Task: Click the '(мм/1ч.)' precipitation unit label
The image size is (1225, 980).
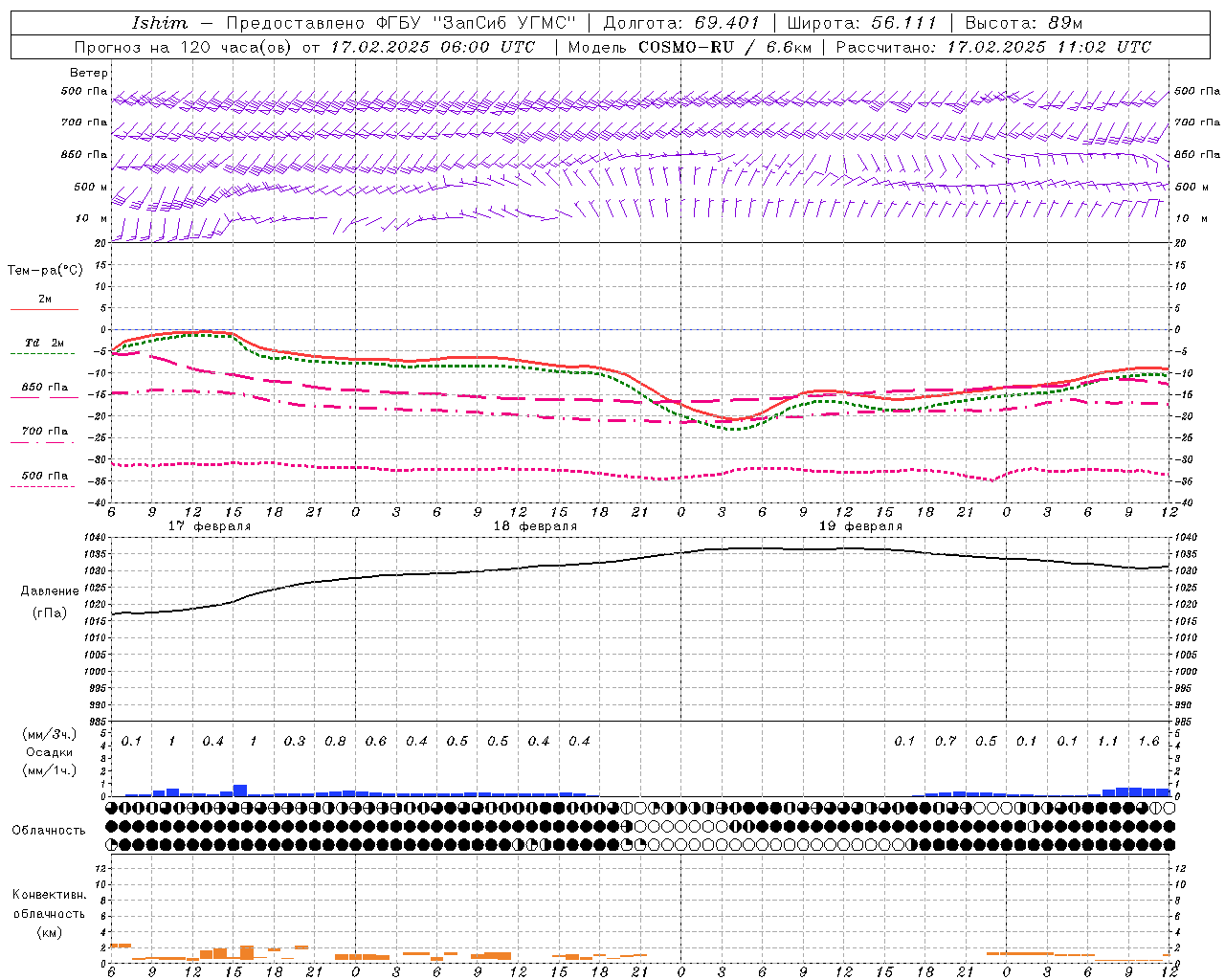Action: pos(50,770)
